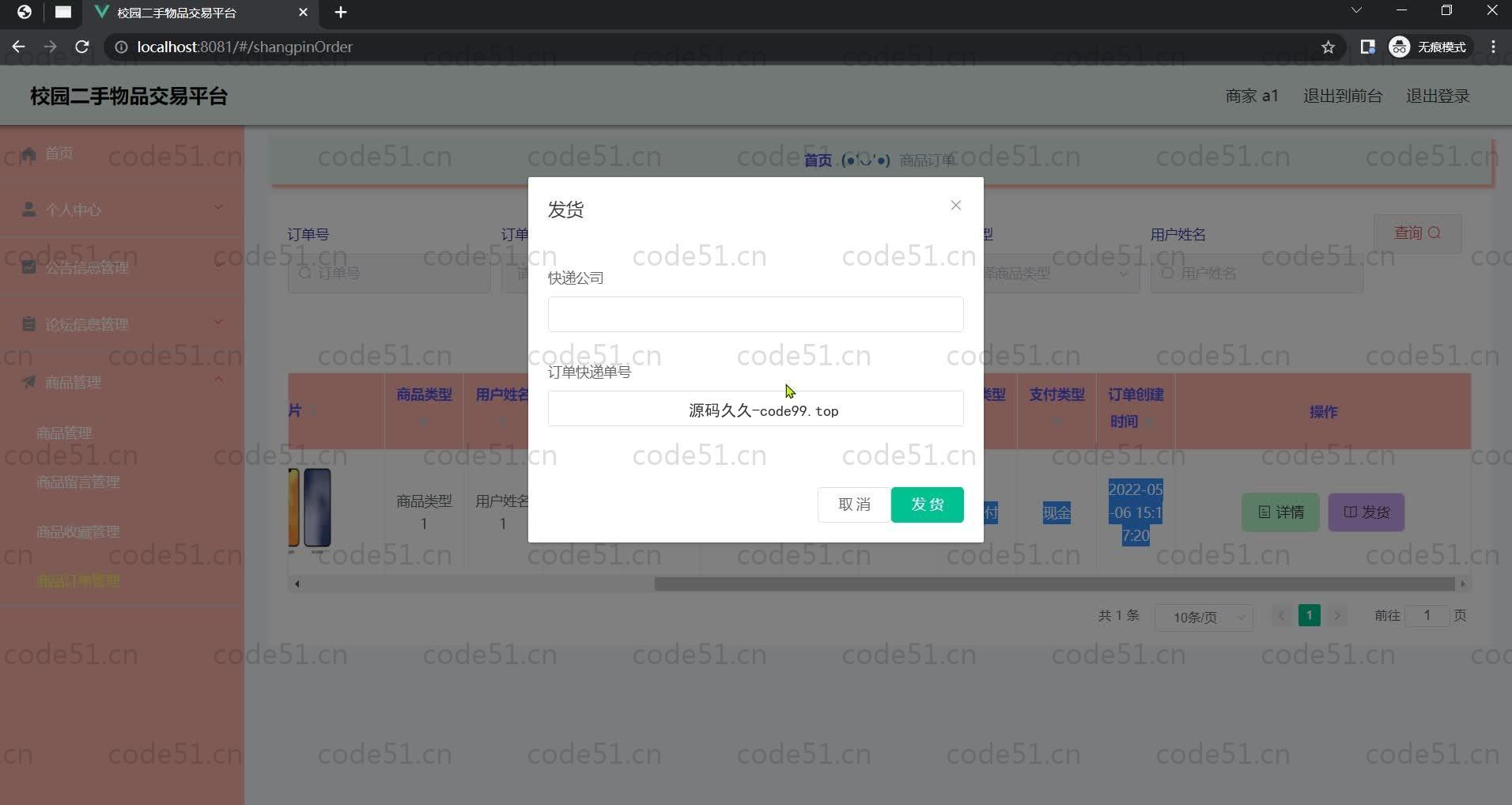Image resolution: width=1512 pixels, height=805 pixels.
Task: Expand 公告信息管理 sidebar menu
Action: click(x=122, y=267)
